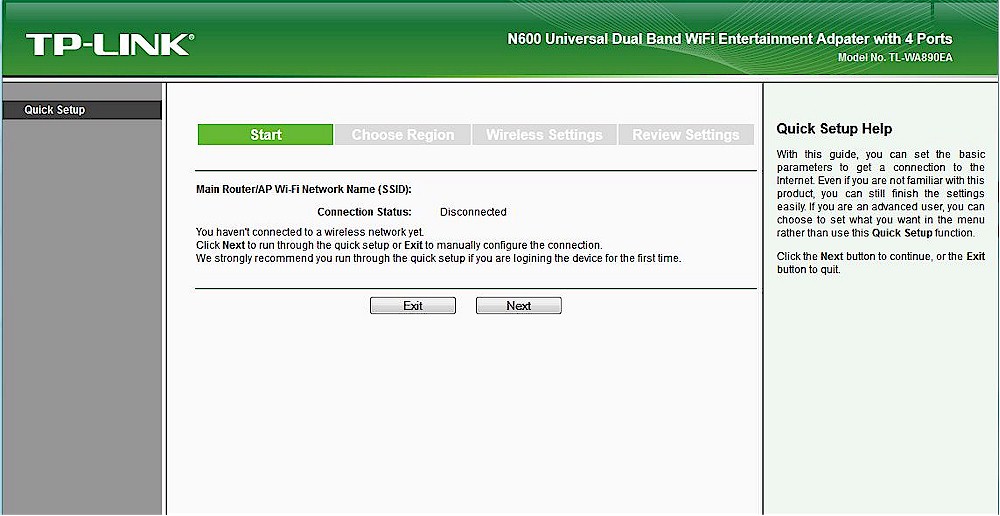This screenshot has width=1000, height=516.
Task: Select the Start wizard step
Action: pos(265,135)
